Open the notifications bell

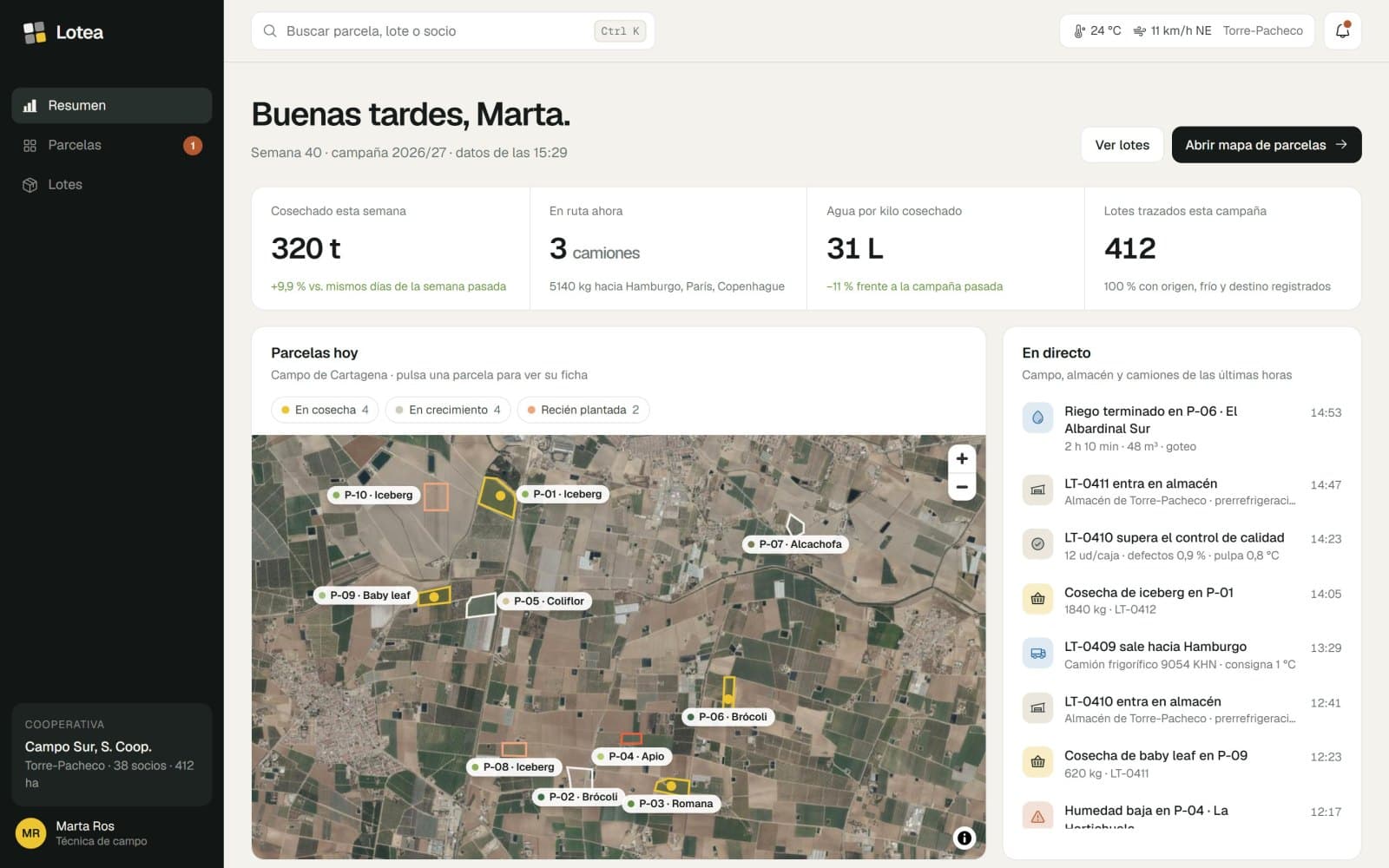coord(1342,31)
